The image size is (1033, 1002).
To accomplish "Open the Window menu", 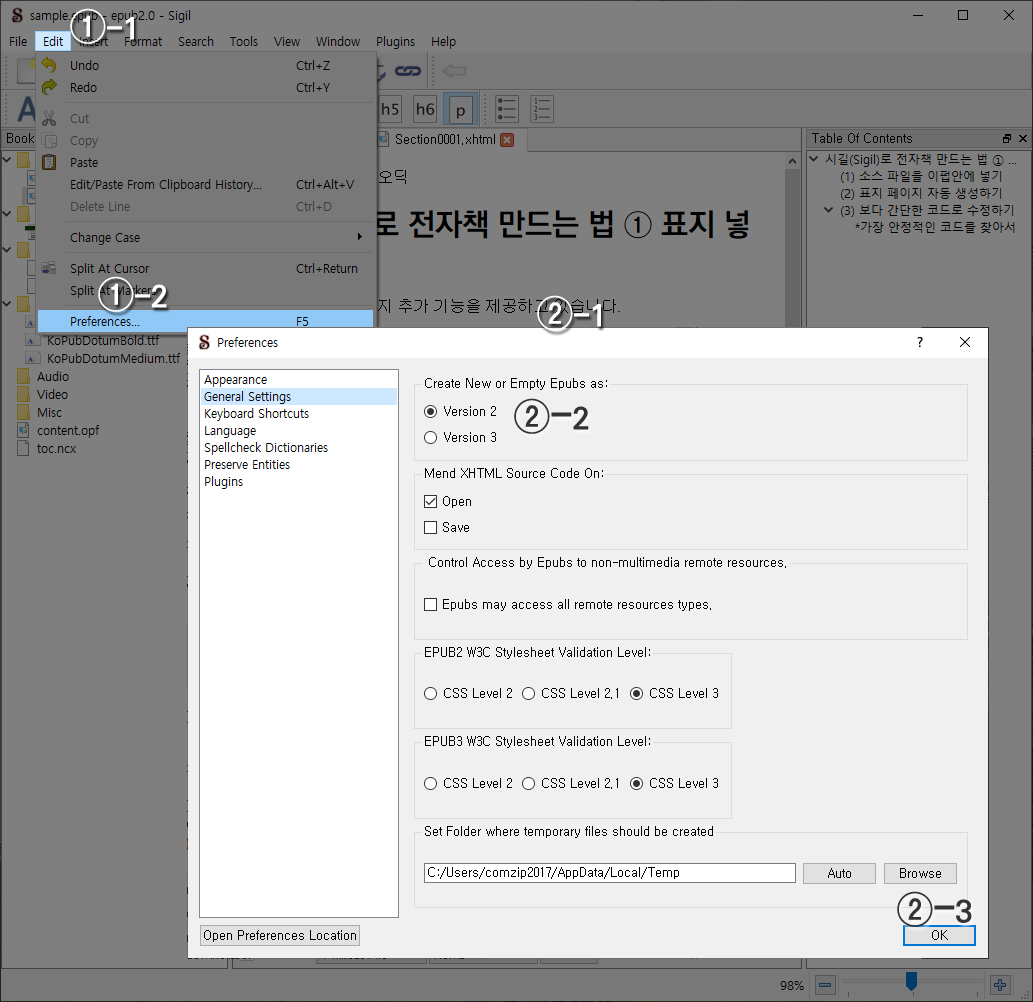I will pyautogui.click(x=338, y=42).
